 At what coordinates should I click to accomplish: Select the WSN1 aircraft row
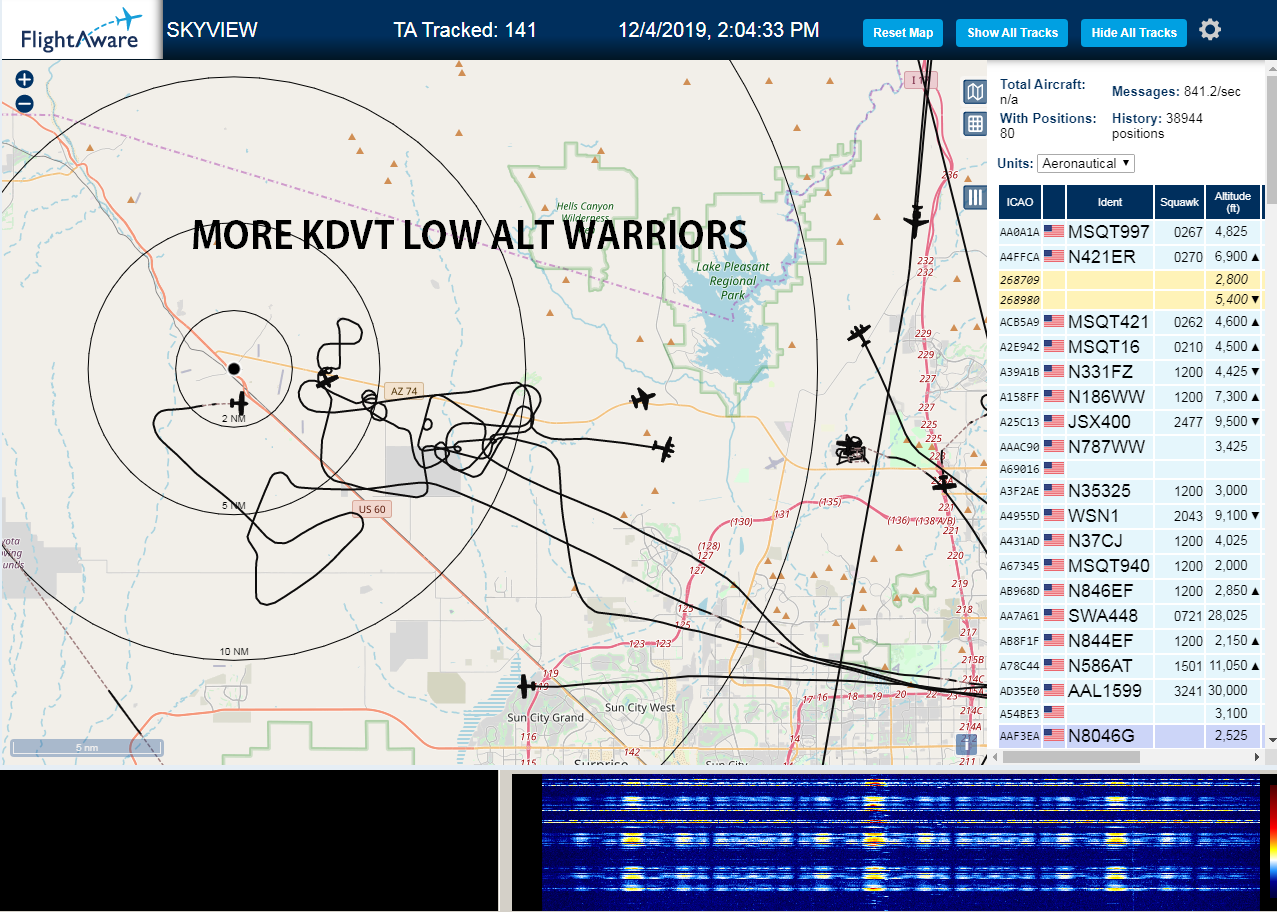(1131, 516)
